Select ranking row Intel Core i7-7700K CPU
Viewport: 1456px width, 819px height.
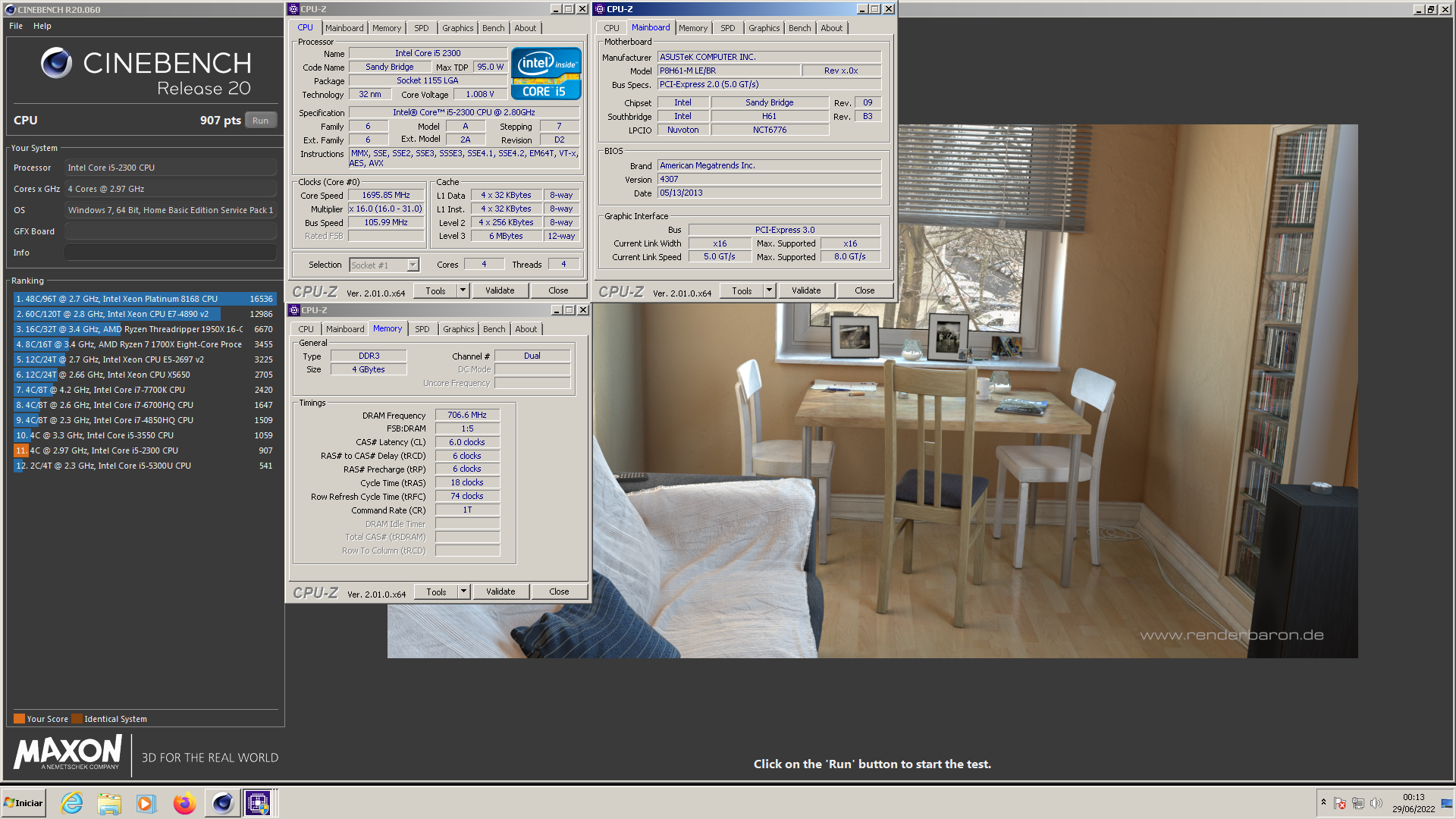[x=144, y=390]
